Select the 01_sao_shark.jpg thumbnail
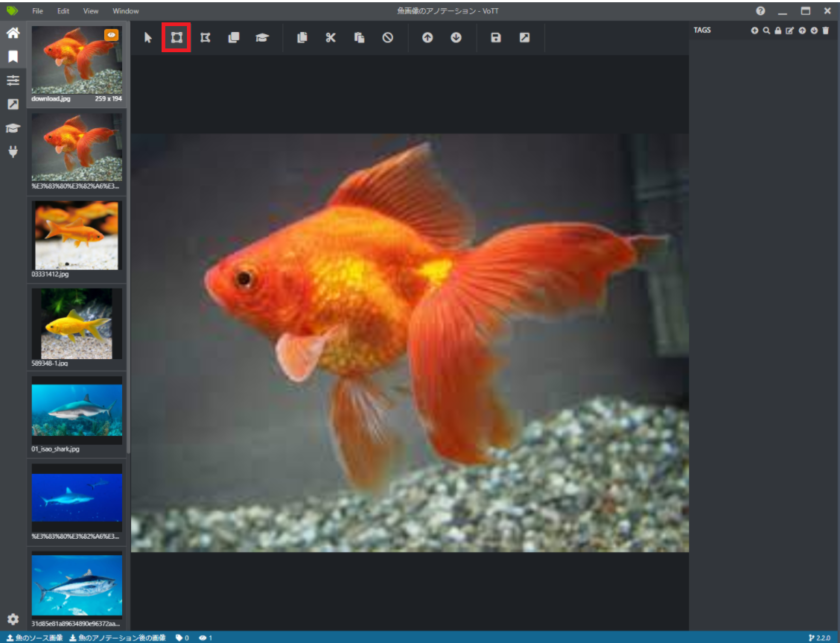This screenshot has height=643, width=840. click(77, 410)
